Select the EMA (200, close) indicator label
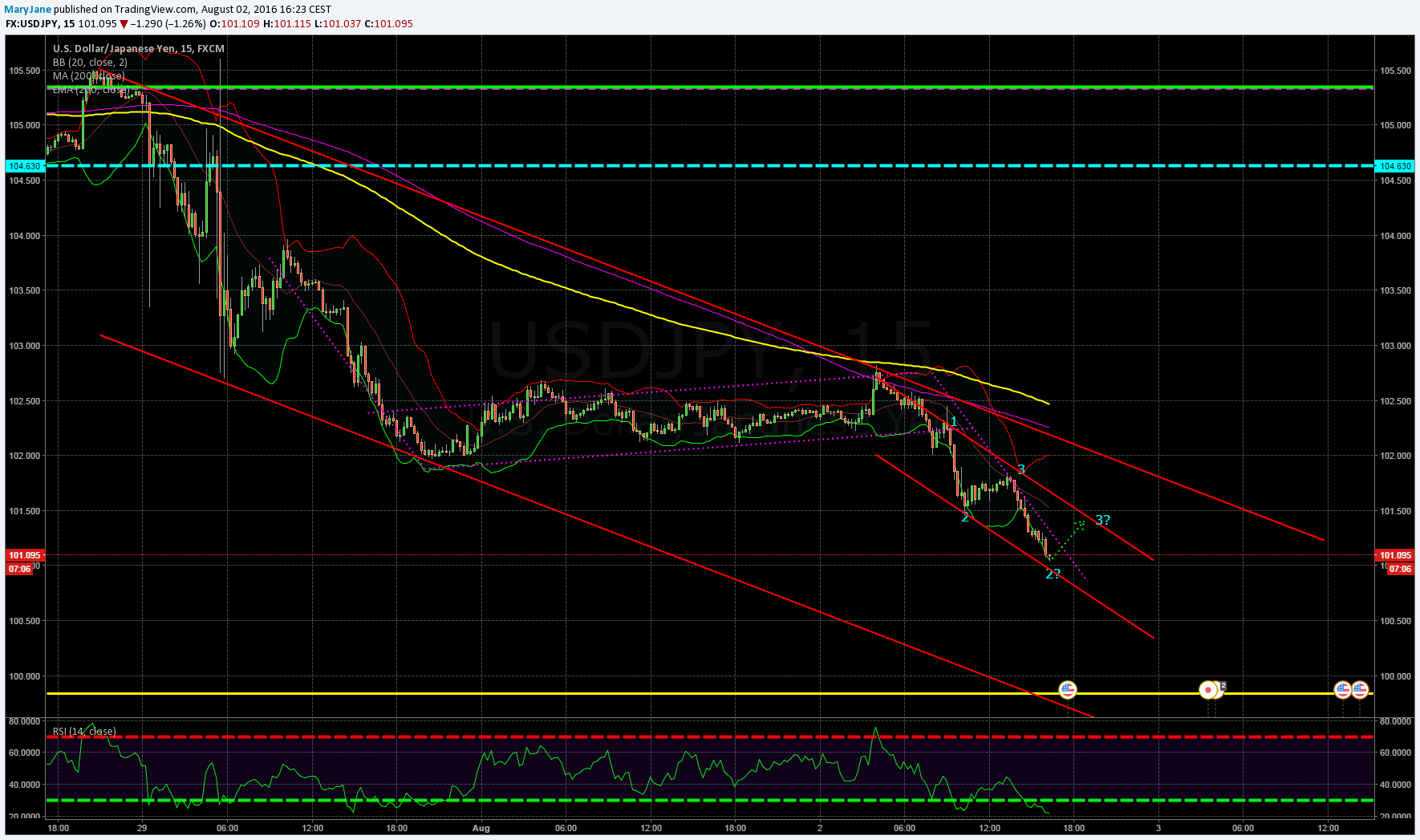 point(90,90)
